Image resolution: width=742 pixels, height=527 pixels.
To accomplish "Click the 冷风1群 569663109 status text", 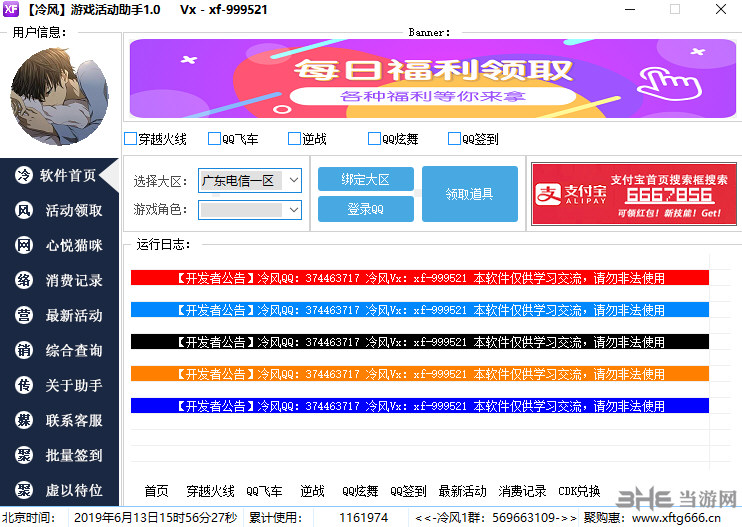I will [x=496, y=518].
